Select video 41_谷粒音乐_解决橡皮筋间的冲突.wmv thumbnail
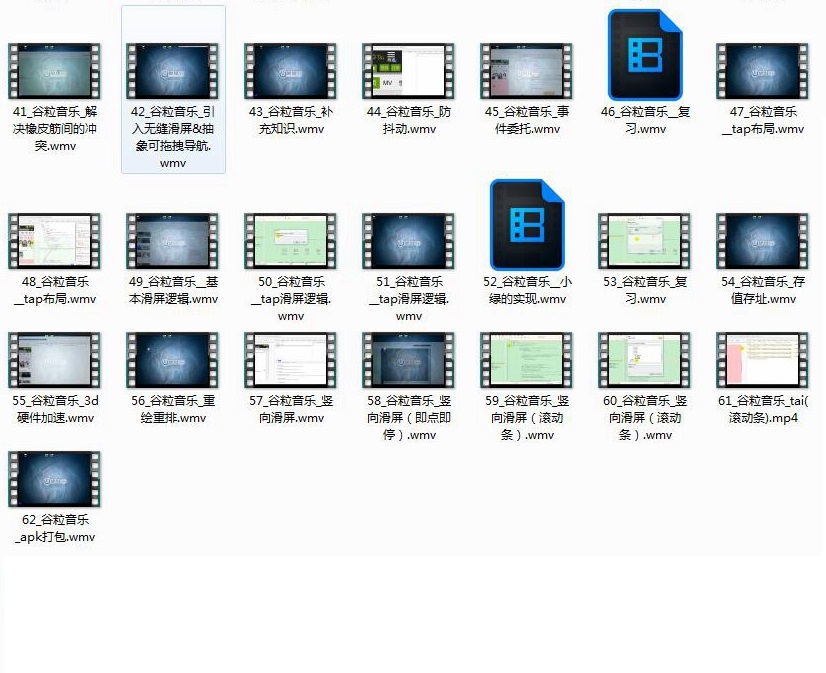This screenshot has width=826, height=673. pyautogui.click(x=54, y=72)
